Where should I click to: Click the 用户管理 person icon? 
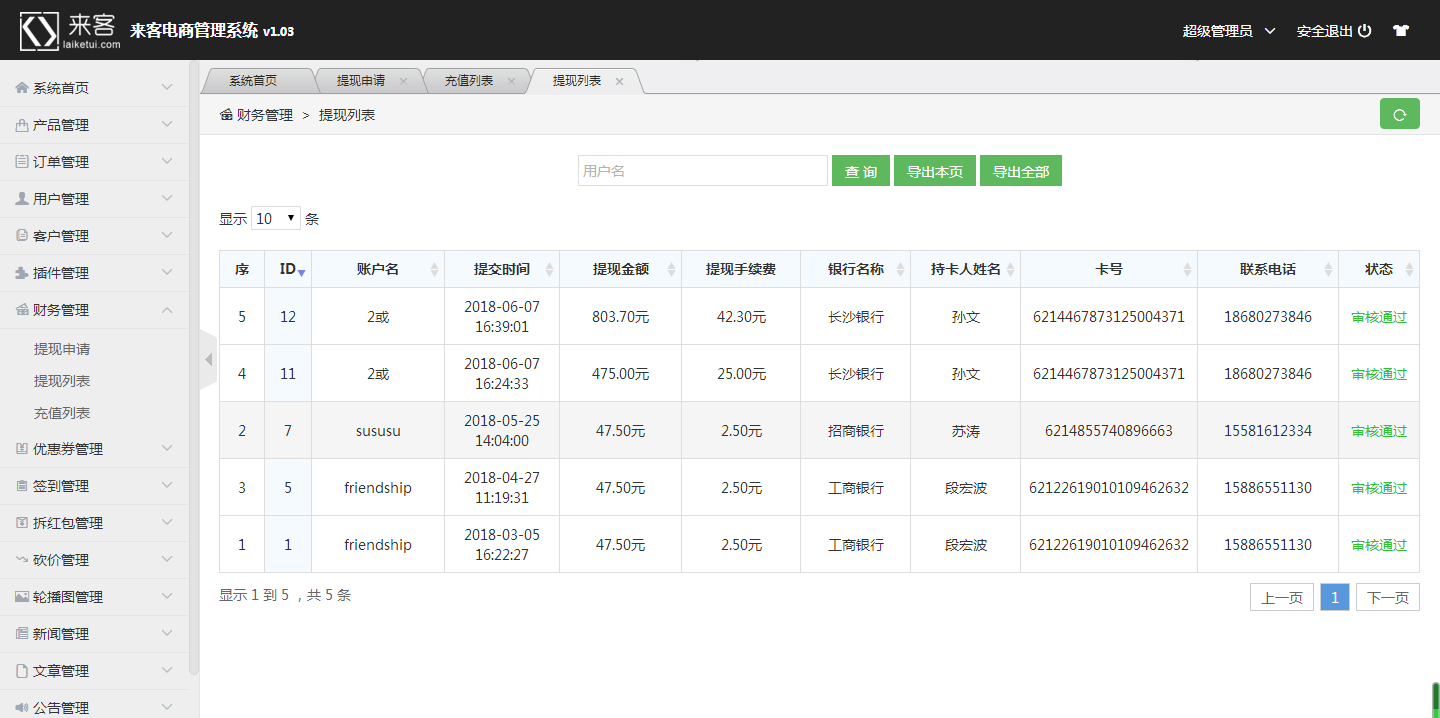click(x=22, y=199)
